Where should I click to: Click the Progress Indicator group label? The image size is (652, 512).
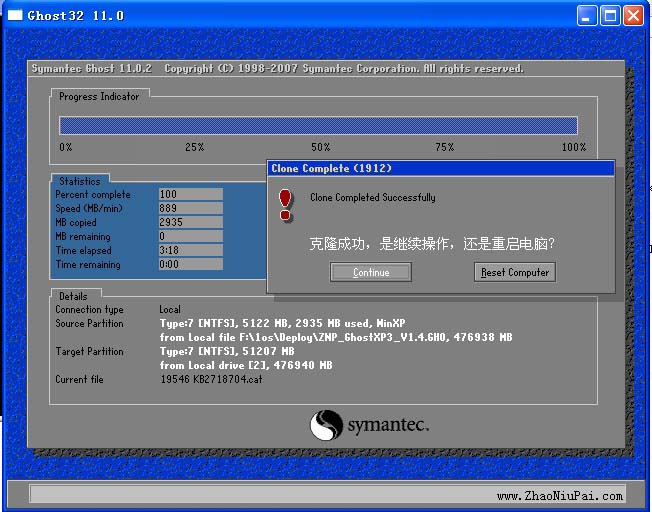point(99,96)
